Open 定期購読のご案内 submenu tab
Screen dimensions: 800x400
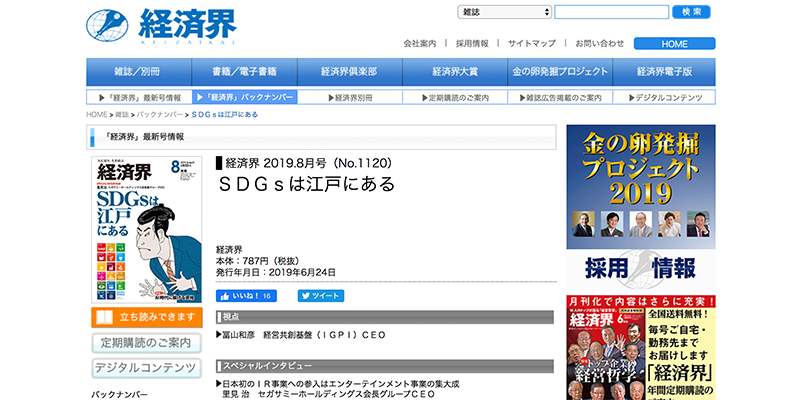[455, 97]
